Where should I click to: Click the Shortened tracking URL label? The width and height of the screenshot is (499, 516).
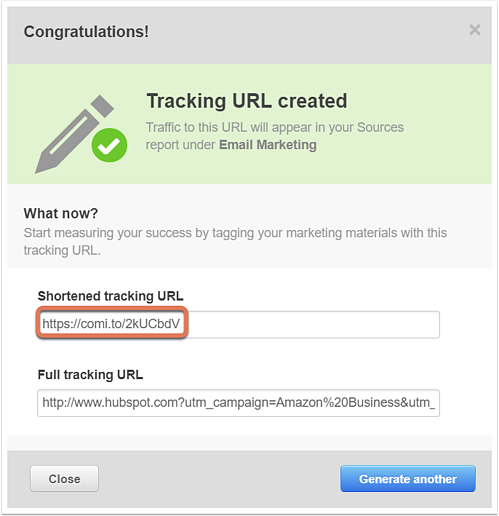click(x=110, y=296)
